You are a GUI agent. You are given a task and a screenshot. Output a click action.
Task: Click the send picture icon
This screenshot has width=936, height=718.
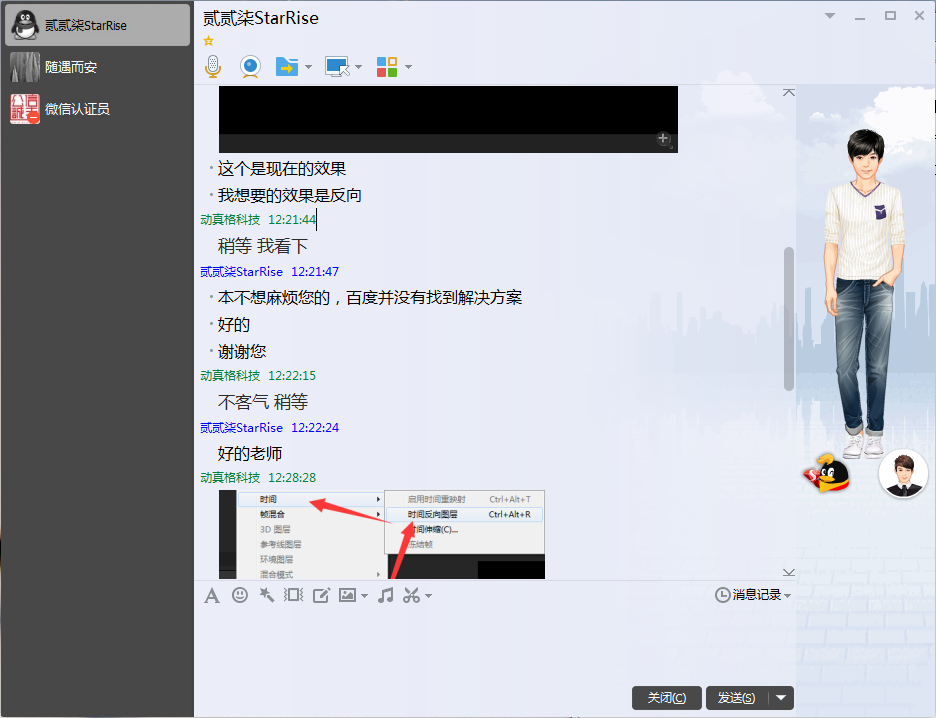click(x=347, y=594)
